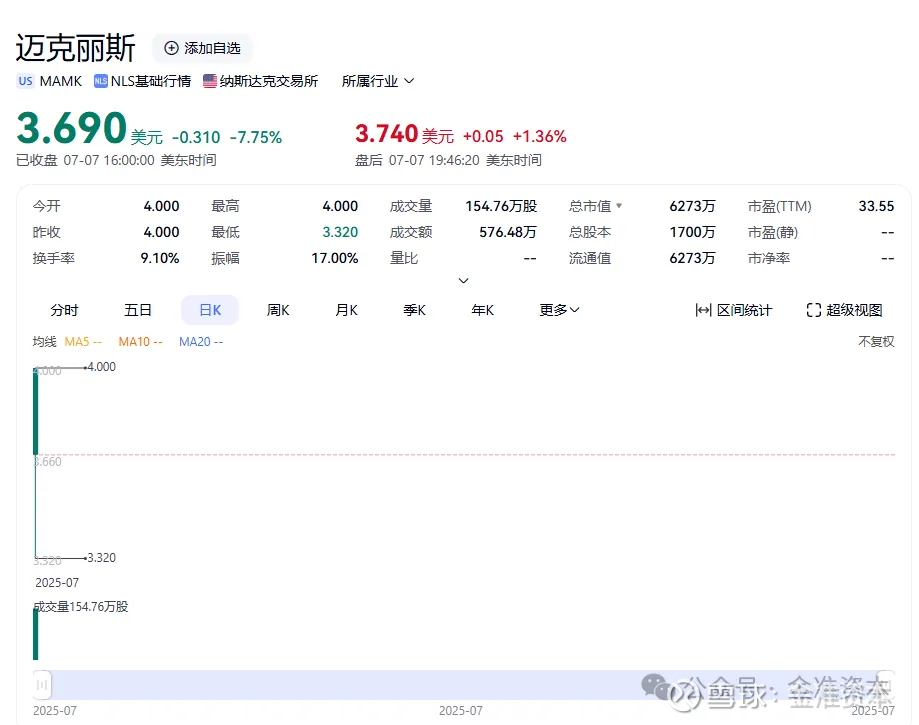Click NLS基础行情 label
The image size is (919, 725).
pos(151,81)
